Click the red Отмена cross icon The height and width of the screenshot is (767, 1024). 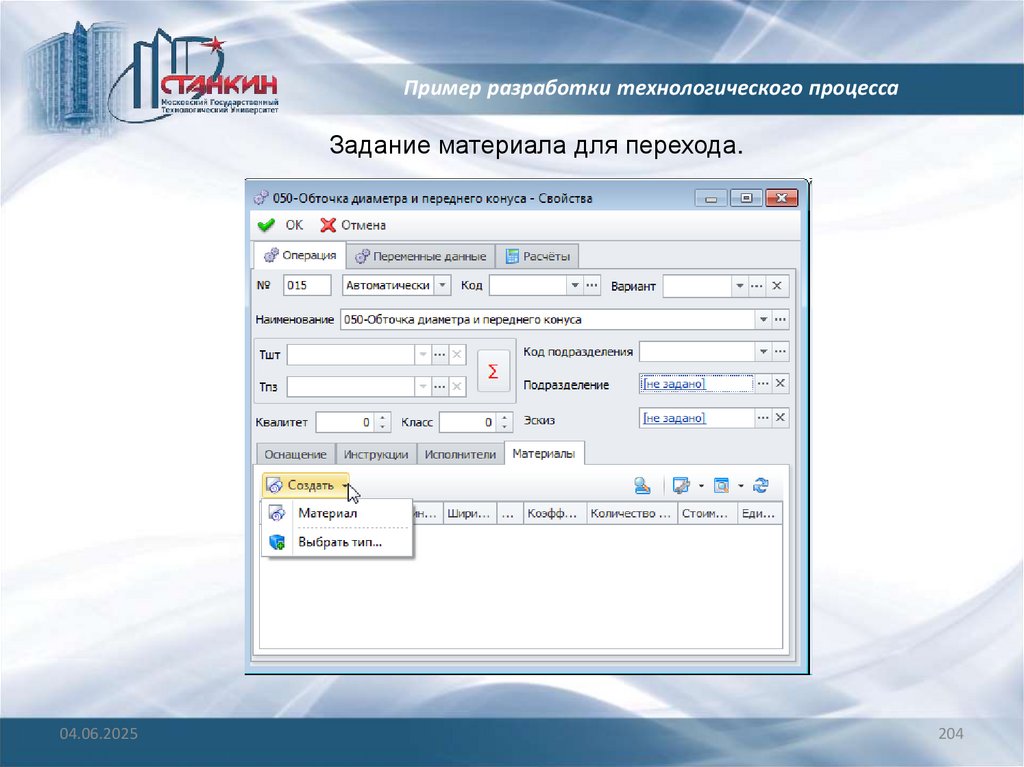(328, 225)
